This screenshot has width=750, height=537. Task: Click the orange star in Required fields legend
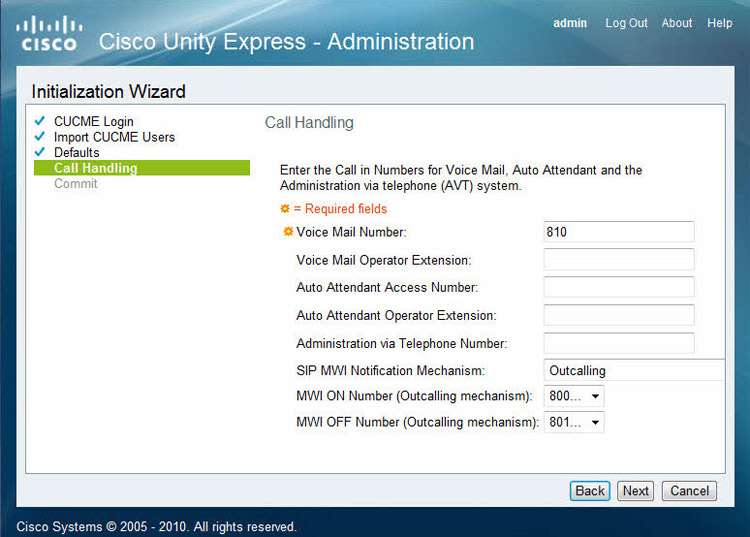point(285,208)
